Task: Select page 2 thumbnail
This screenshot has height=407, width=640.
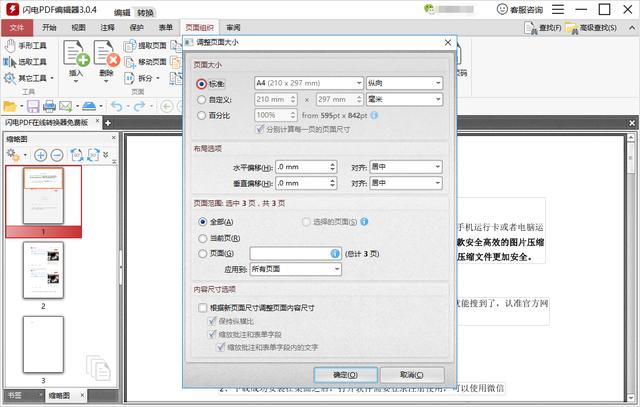Action: pyautogui.click(x=43, y=269)
